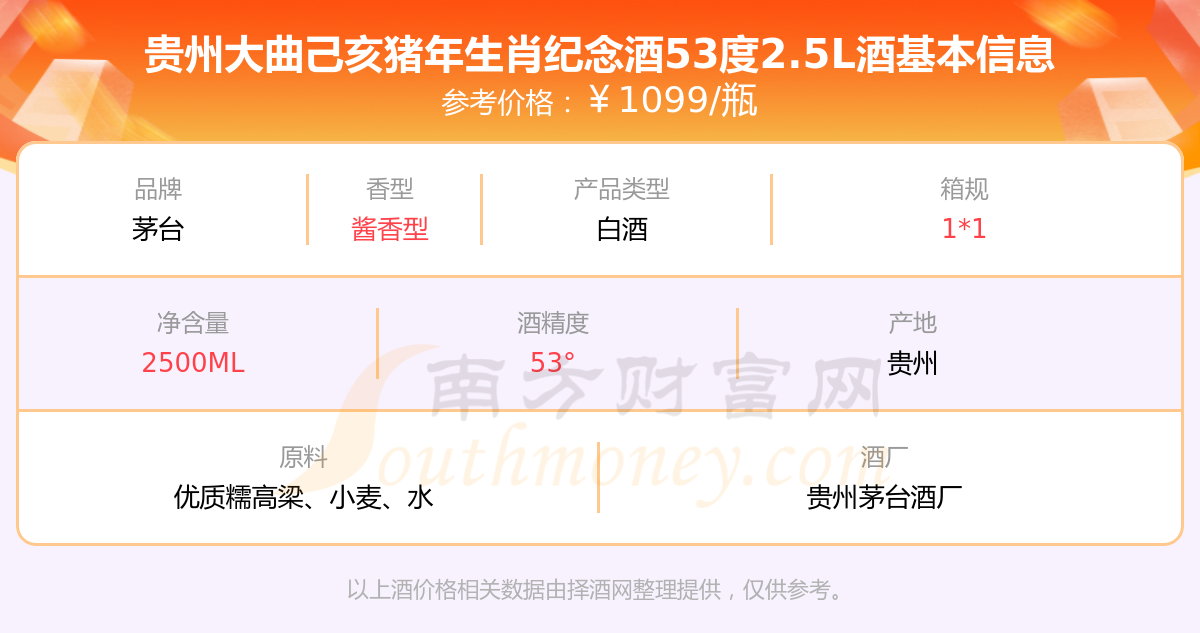Click the 香型 label
Viewport: 1200px width, 633px height.
pyautogui.click(x=390, y=189)
